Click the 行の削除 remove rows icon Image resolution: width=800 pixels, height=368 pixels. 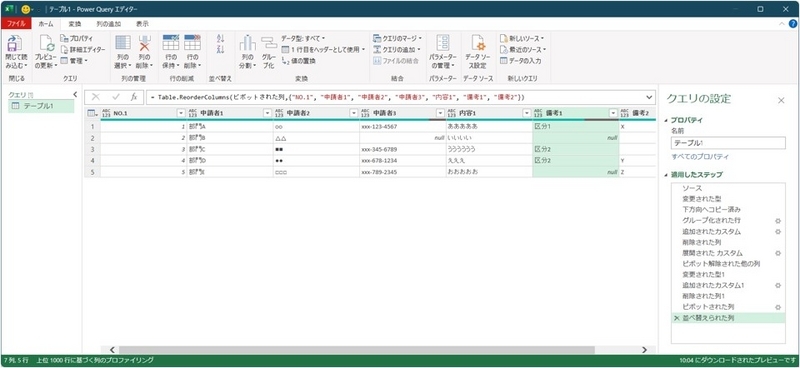[x=192, y=42]
